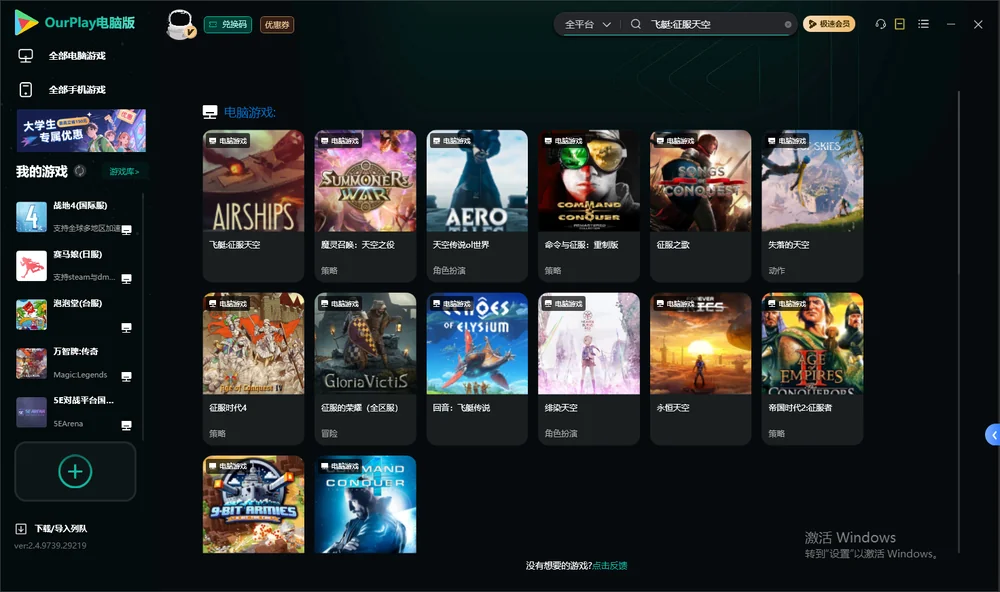Select 赛马娘(日服) from my games
The image size is (1000, 592).
(x=73, y=266)
